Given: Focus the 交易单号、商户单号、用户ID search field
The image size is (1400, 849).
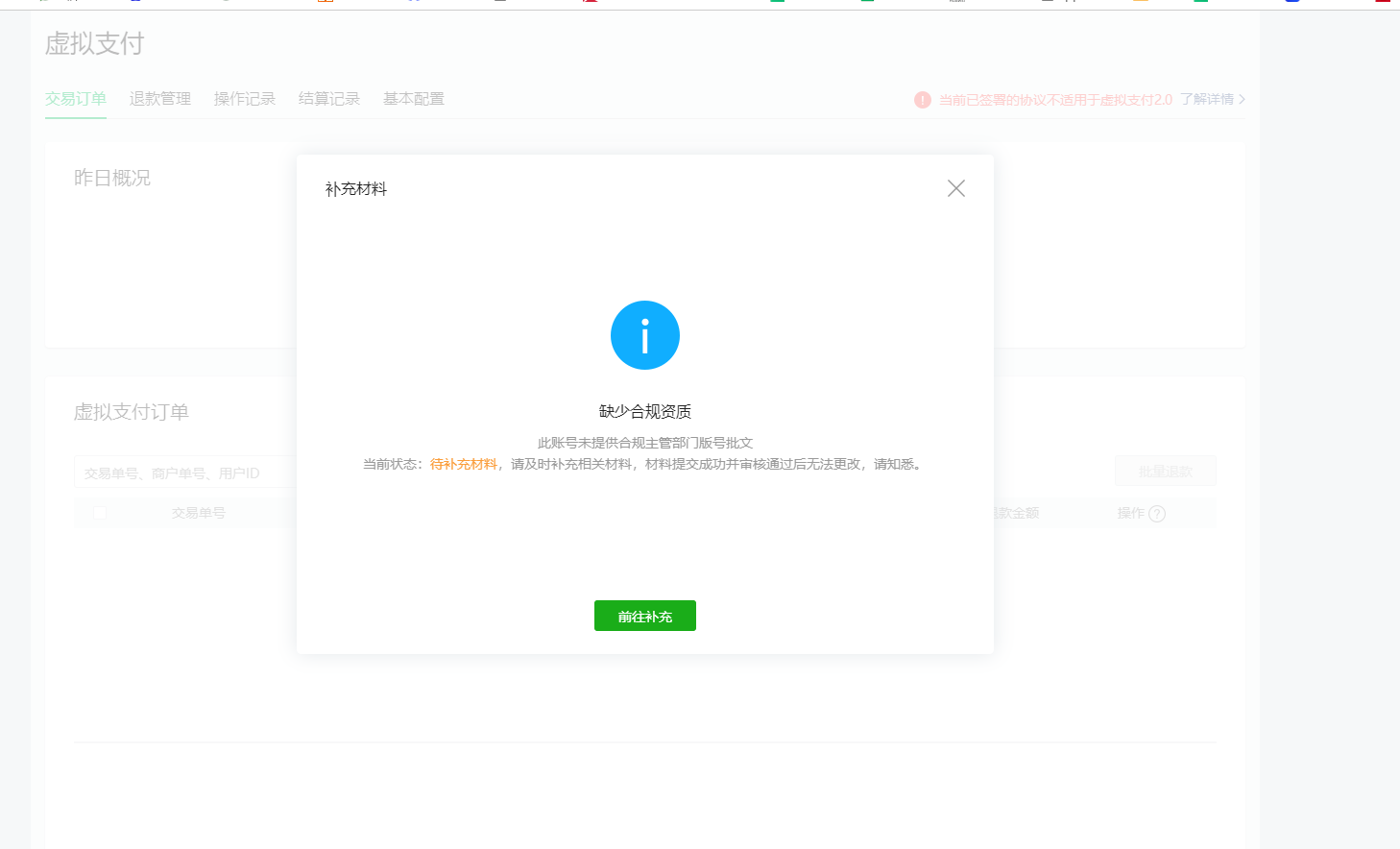Looking at the screenshot, I should [183, 473].
